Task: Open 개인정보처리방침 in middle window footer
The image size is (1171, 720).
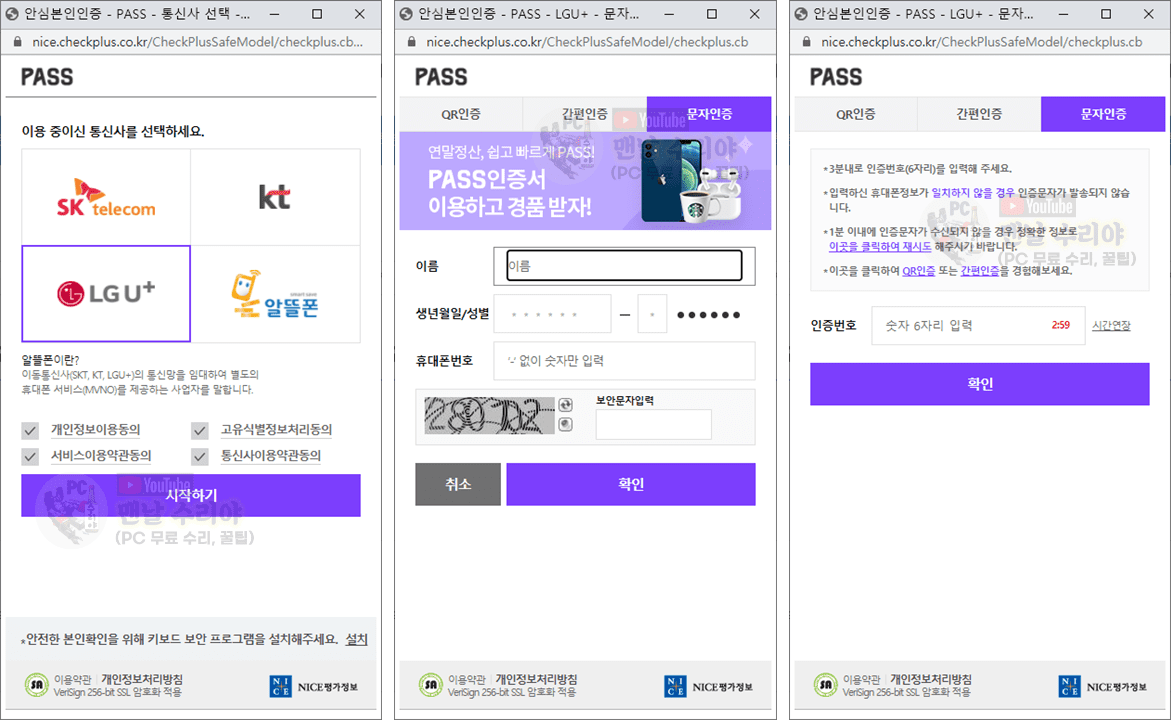Action: 536,680
